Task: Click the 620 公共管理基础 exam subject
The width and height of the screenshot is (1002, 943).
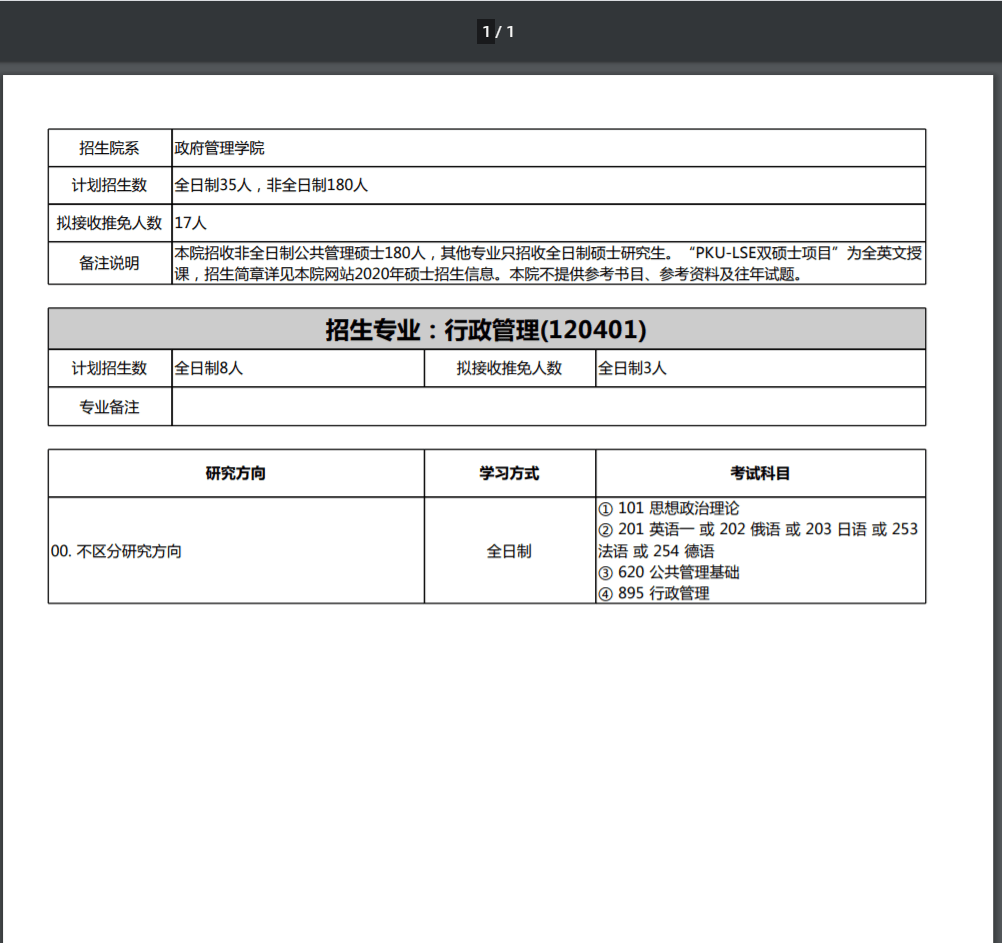Action: coord(678,572)
